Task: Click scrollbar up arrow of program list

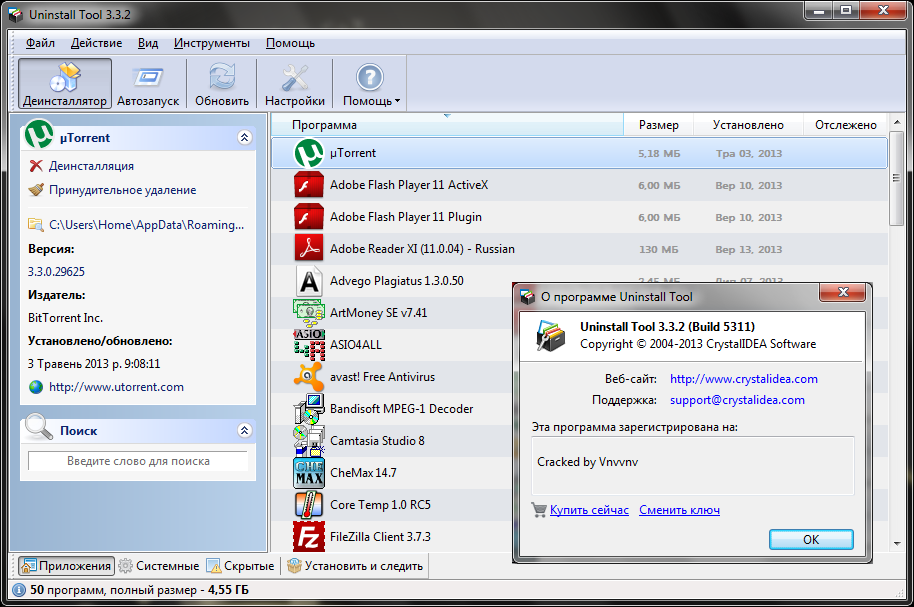Action: point(897,122)
